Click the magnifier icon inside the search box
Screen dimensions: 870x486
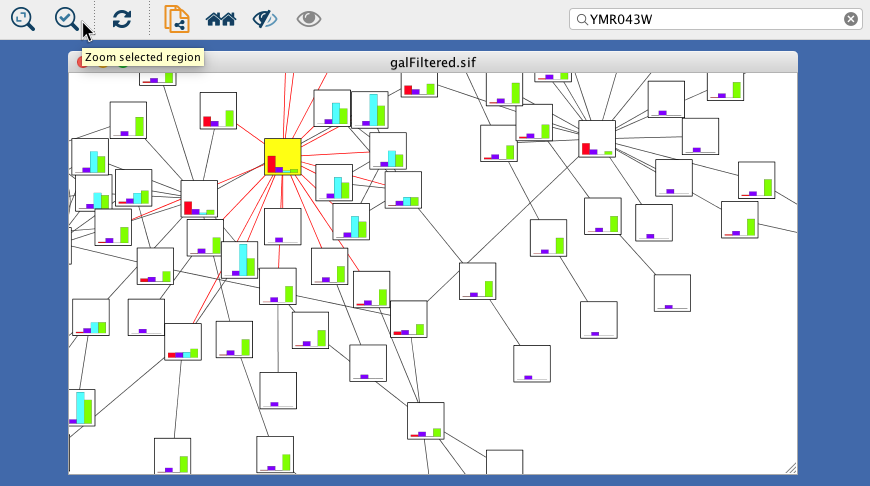(x=581, y=19)
